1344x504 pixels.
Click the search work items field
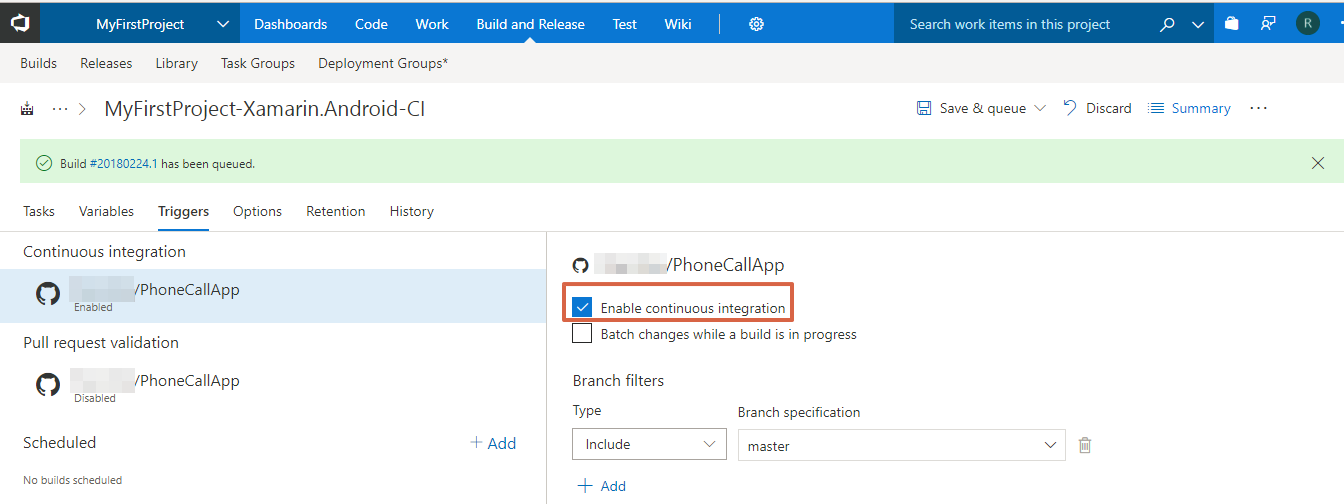click(x=1025, y=24)
